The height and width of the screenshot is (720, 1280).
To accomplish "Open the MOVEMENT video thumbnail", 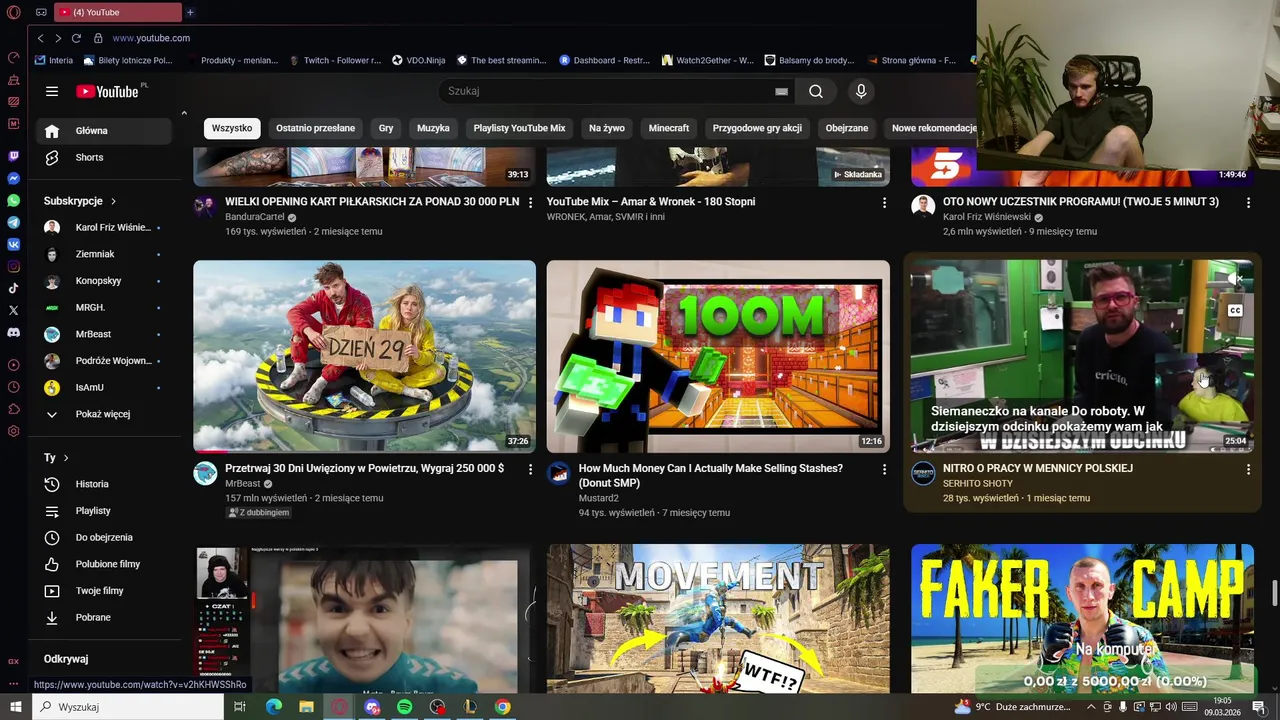I will 718,618.
